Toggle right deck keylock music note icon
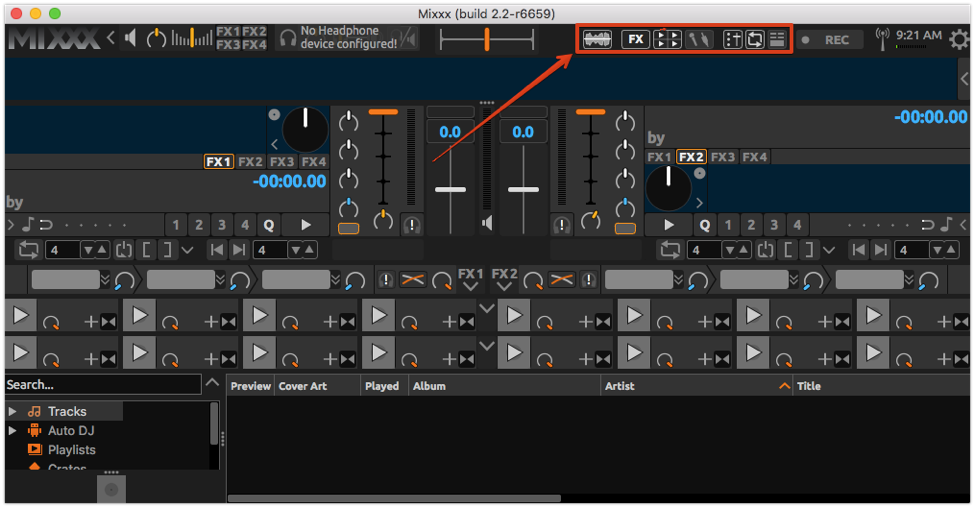The image size is (974, 506). tap(946, 224)
